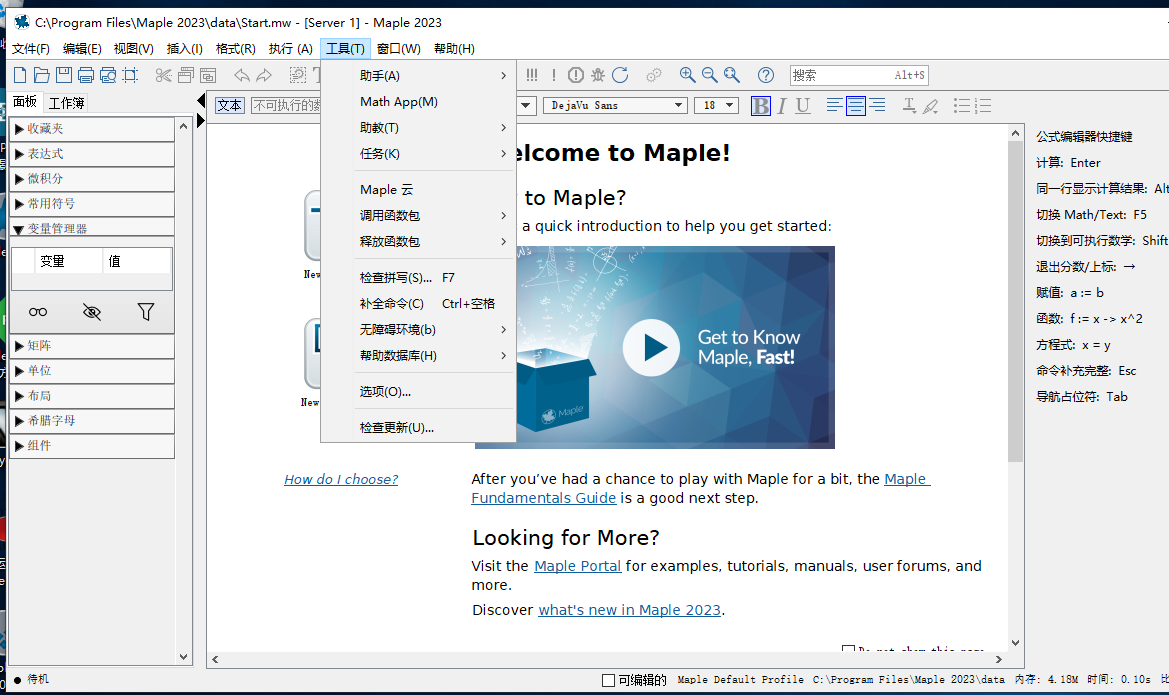
Task: Switch to the 工作簿 tab
Action: pos(66,102)
